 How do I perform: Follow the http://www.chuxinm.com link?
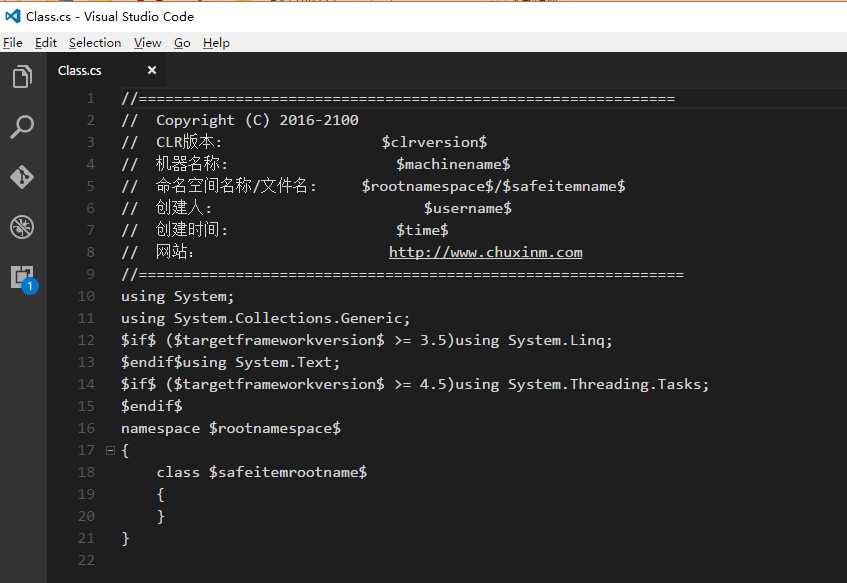tap(486, 252)
